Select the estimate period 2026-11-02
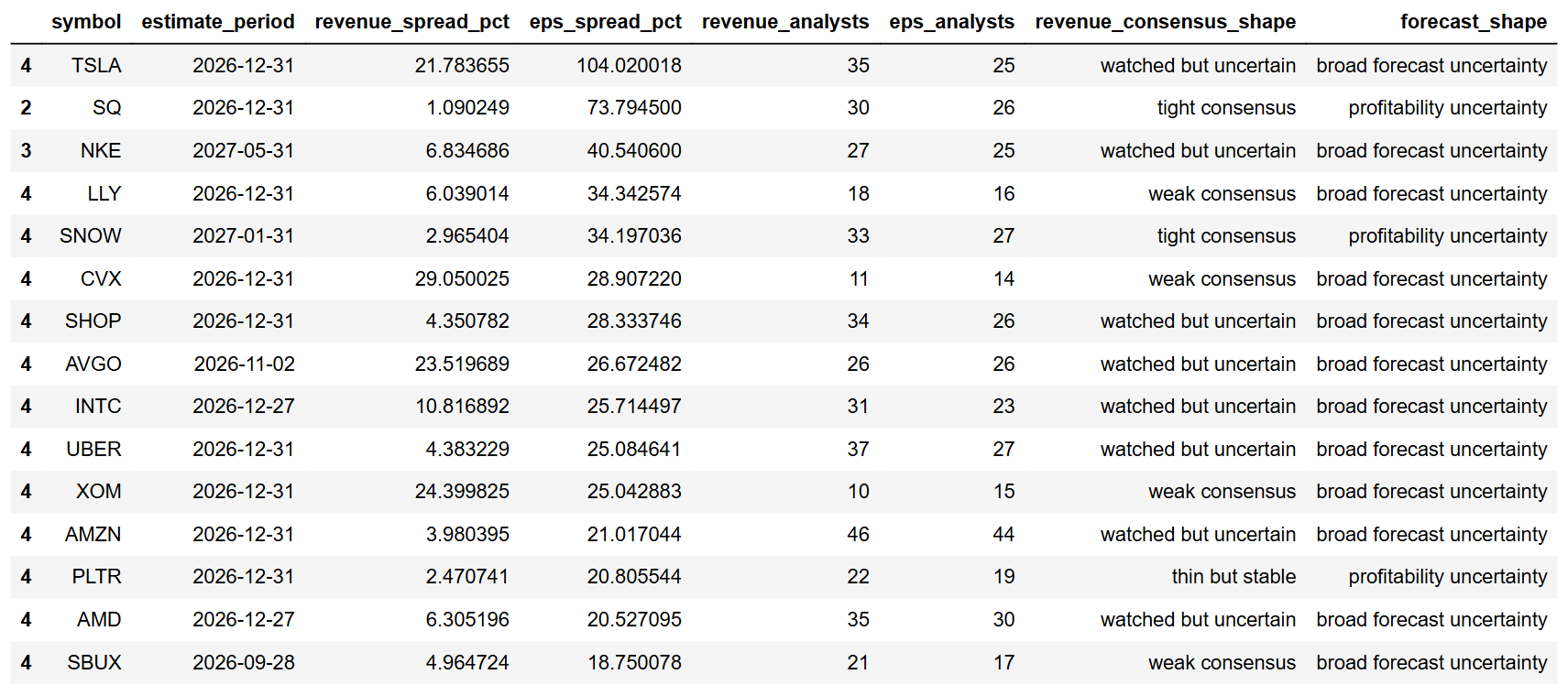The width and height of the screenshot is (1568, 696). 245,364
